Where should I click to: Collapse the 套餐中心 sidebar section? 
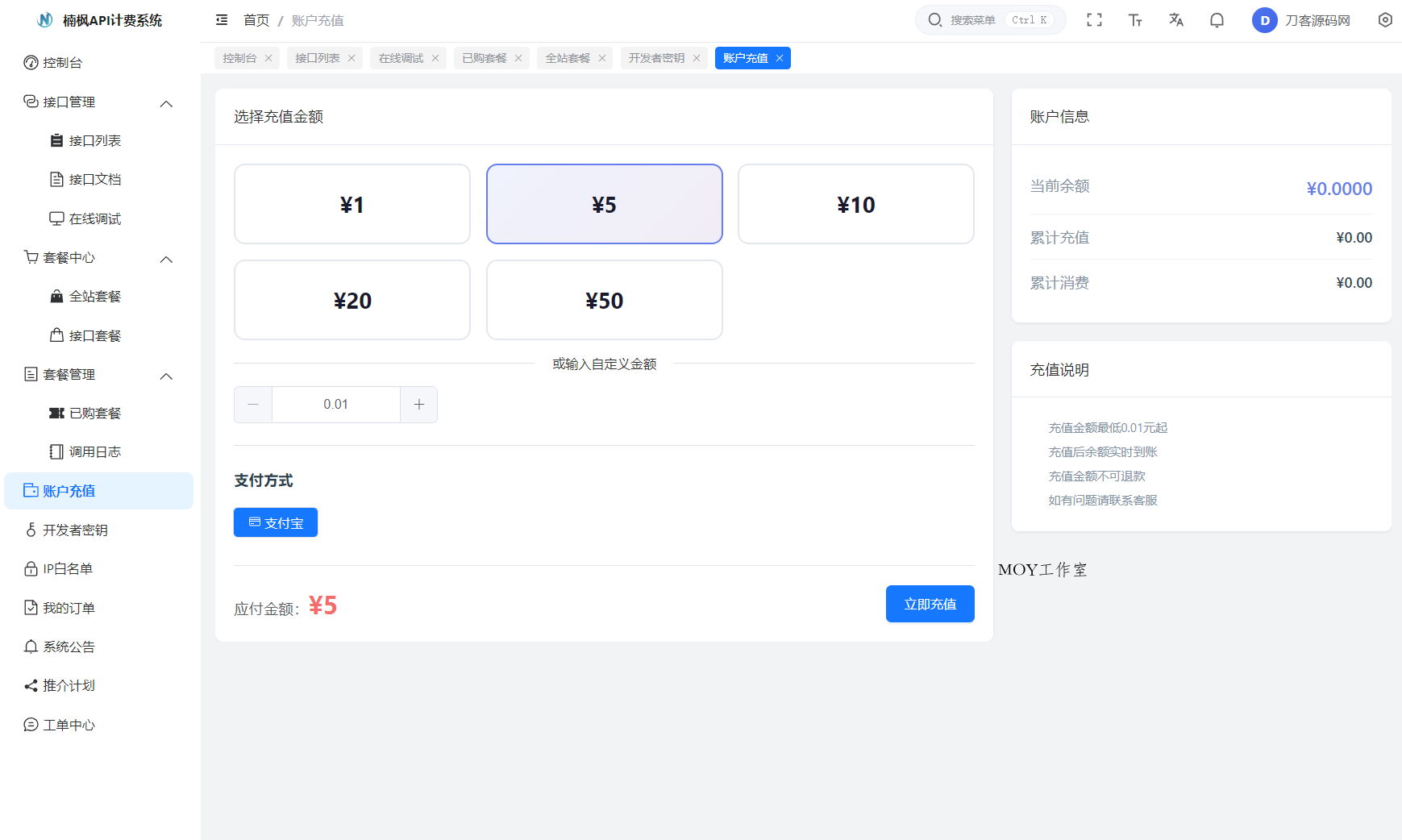(x=167, y=259)
